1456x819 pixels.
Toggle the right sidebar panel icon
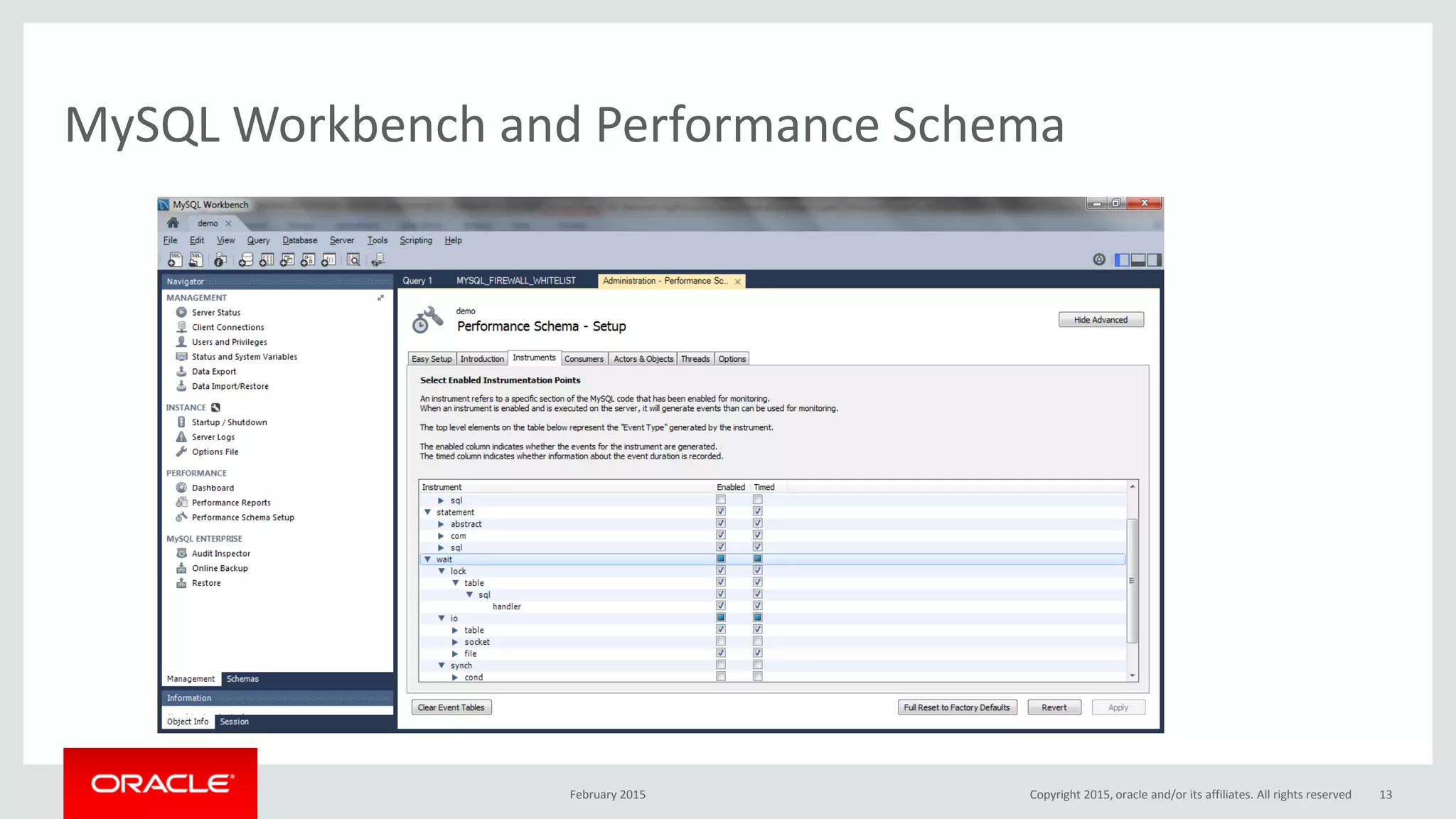pyautogui.click(x=1154, y=260)
